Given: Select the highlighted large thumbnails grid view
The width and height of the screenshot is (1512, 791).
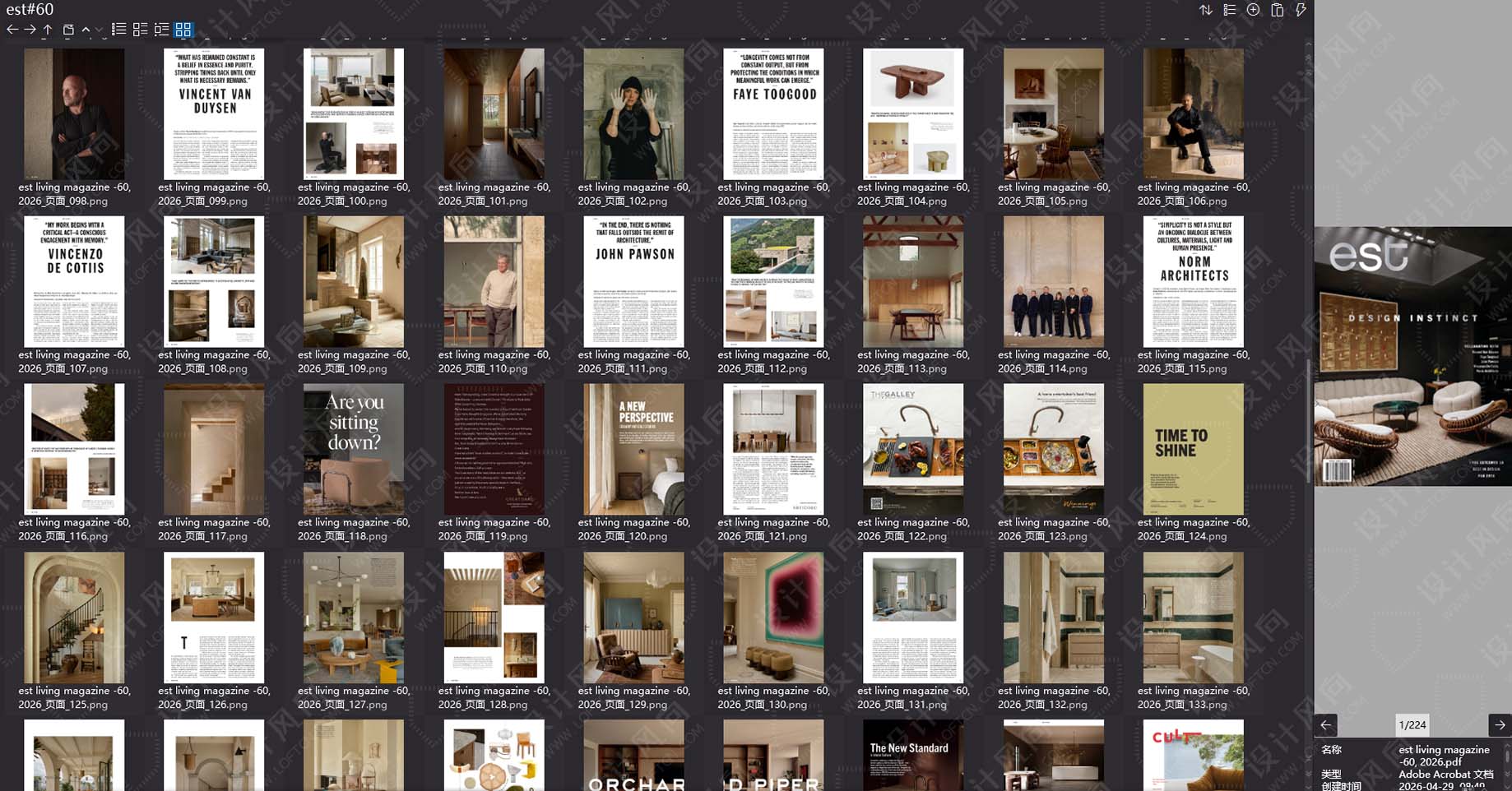Looking at the screenshot, I should [x=183, y=30].
